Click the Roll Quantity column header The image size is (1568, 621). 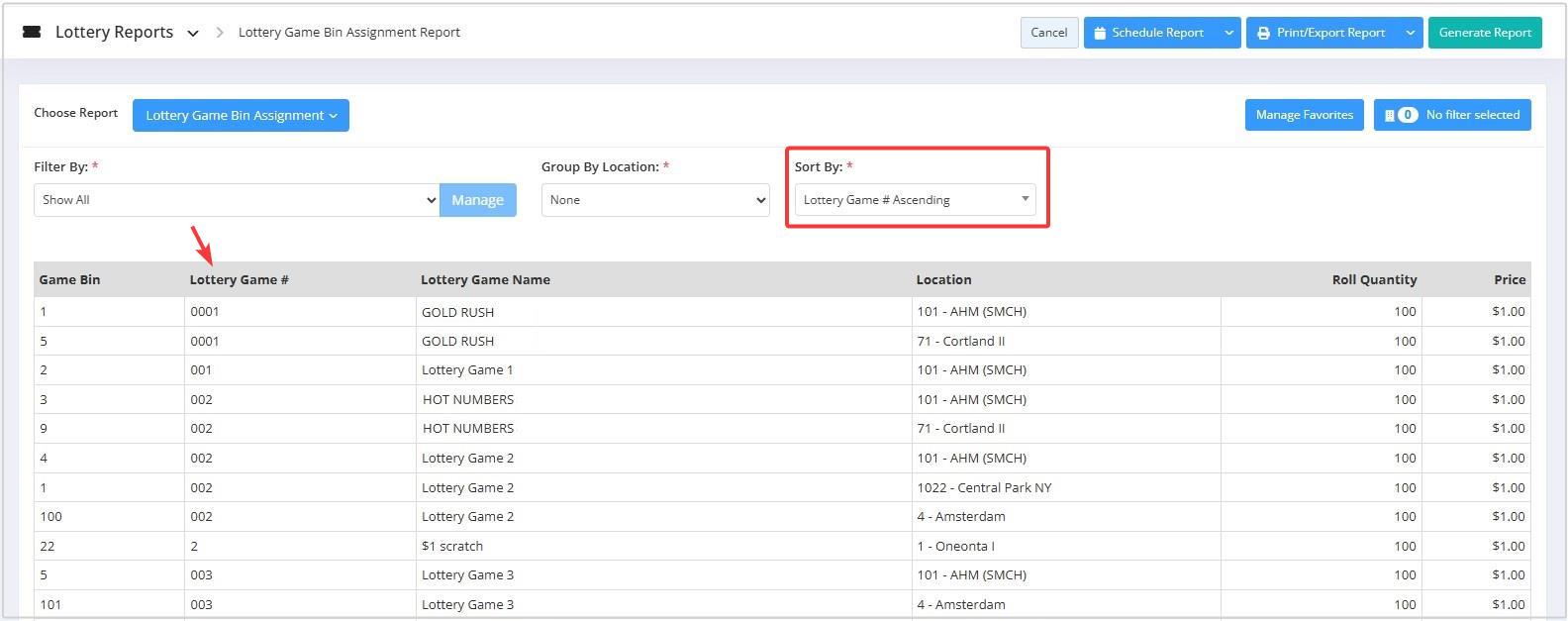point(1374,279)
